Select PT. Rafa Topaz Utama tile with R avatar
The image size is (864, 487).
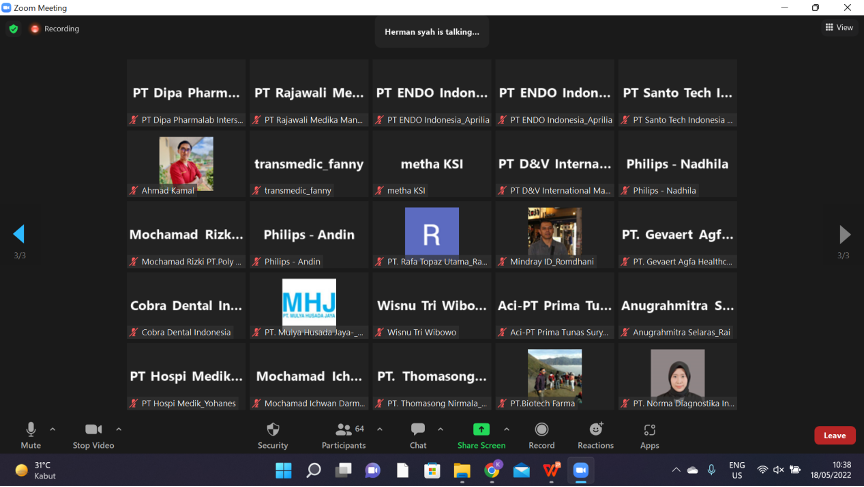pyautogui.click(x=432, y=235)
